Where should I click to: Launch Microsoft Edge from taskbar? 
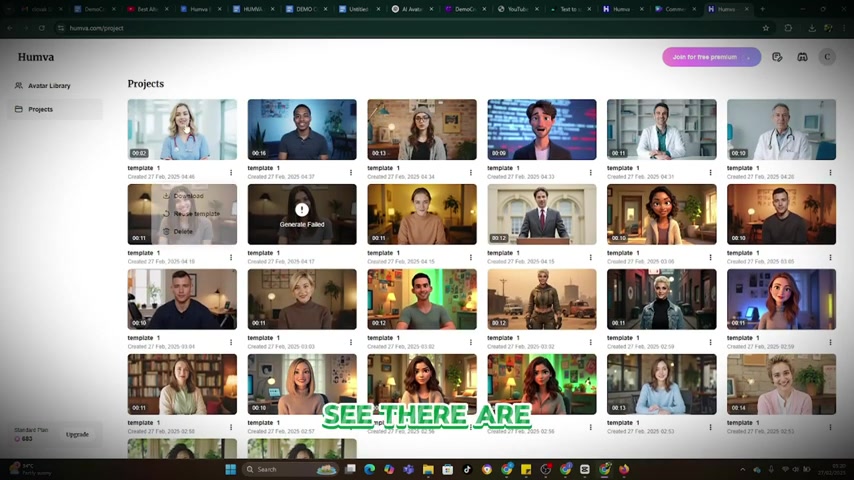pos(369,469)
